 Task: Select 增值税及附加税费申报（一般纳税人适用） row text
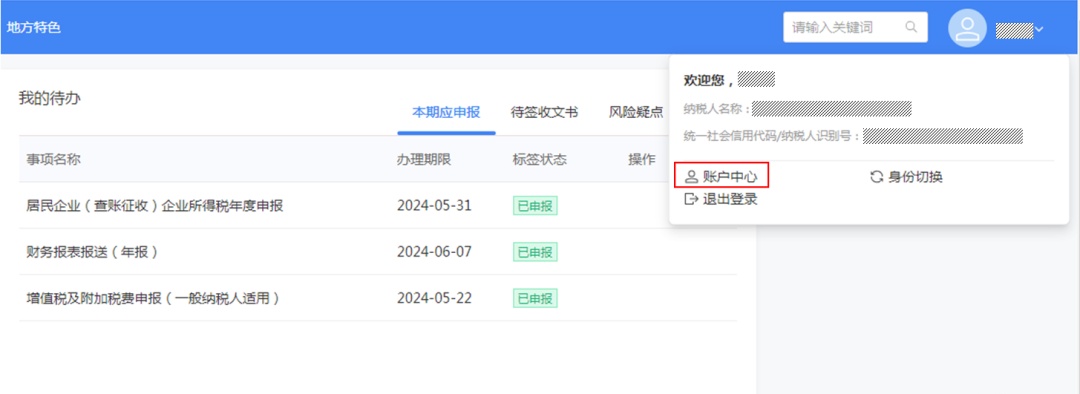click(x=154, y=298)
